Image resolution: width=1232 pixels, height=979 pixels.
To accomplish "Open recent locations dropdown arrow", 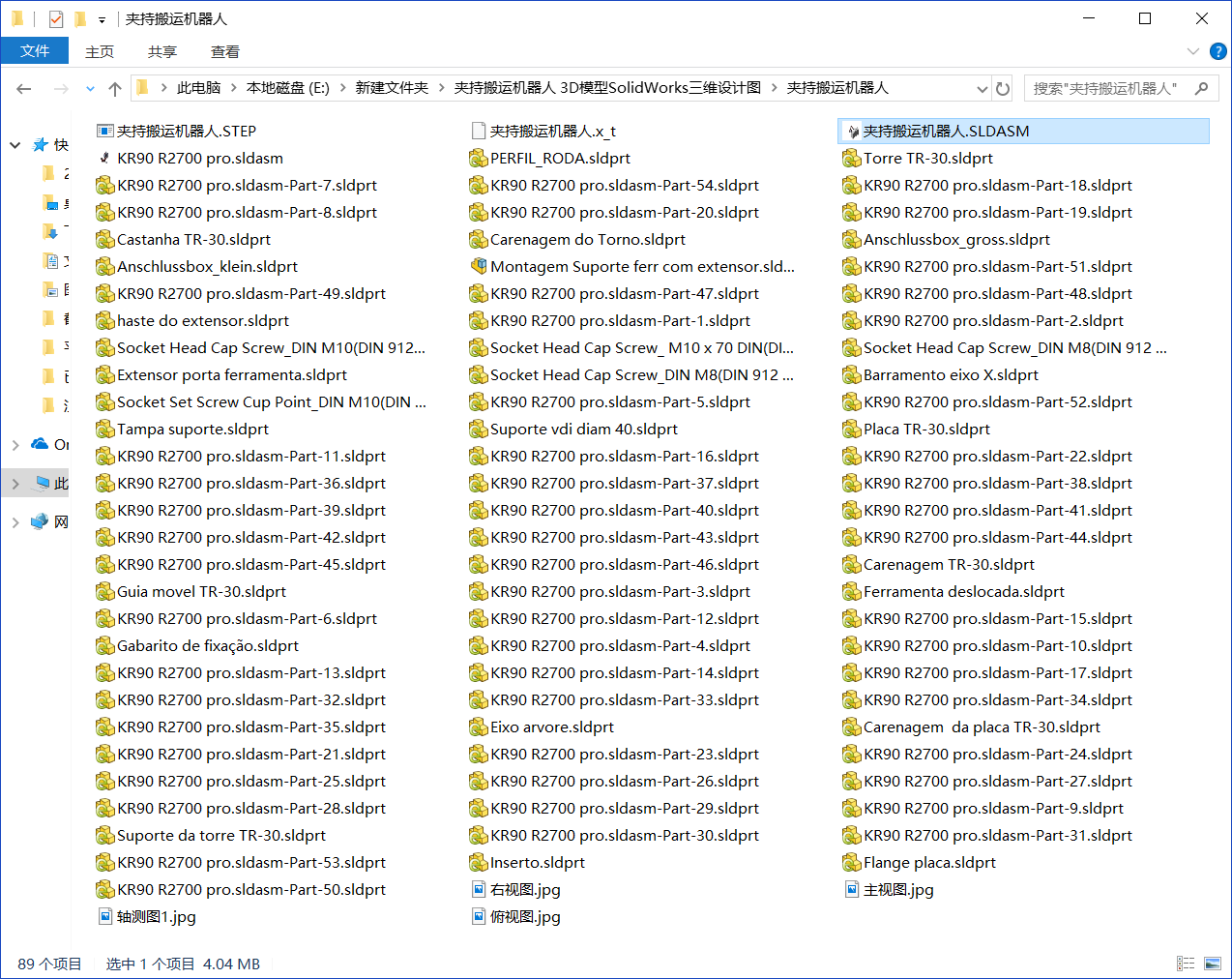I will tap(90, 89).
